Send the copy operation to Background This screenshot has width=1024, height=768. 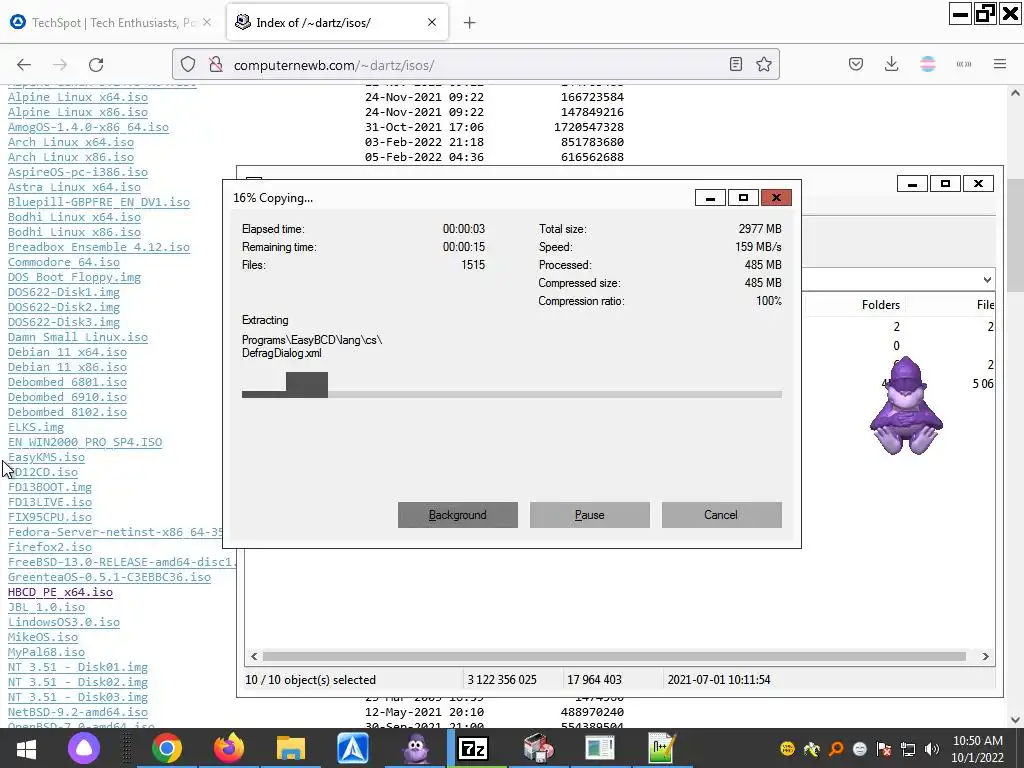[x=458, y=515]
